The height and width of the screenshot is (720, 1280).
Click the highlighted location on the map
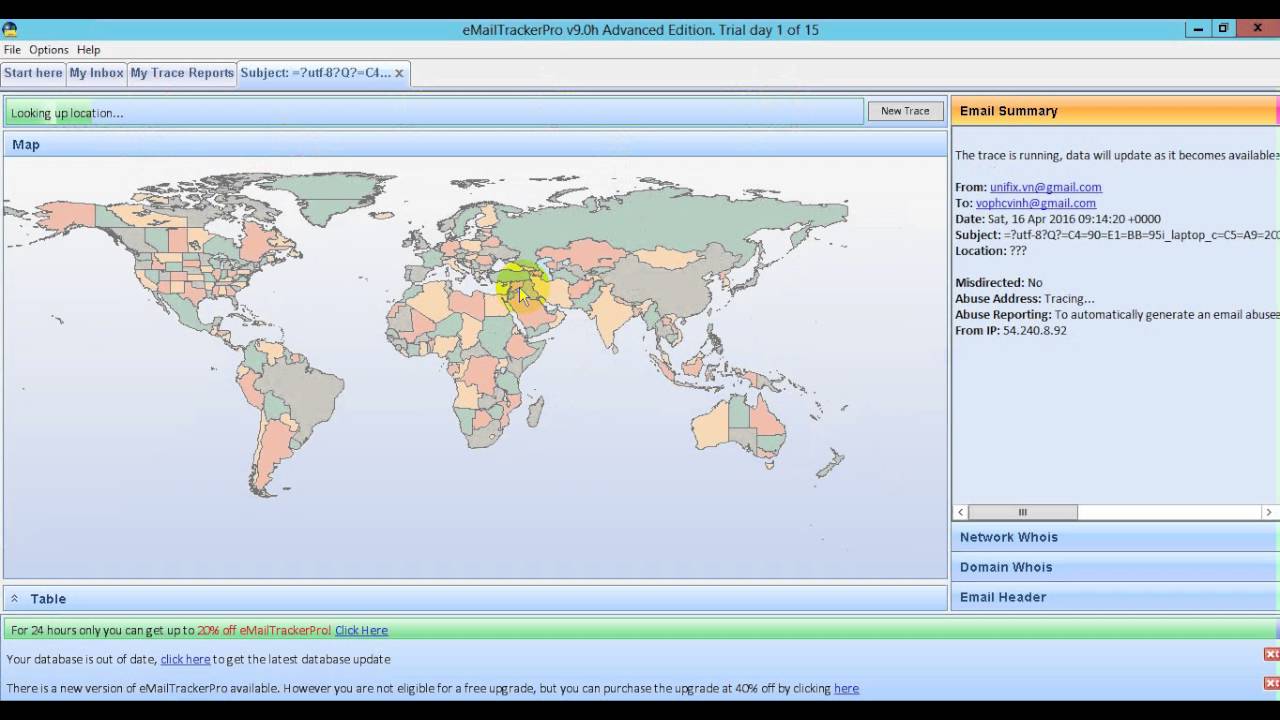pyautogui.click(x=521, y=287)
